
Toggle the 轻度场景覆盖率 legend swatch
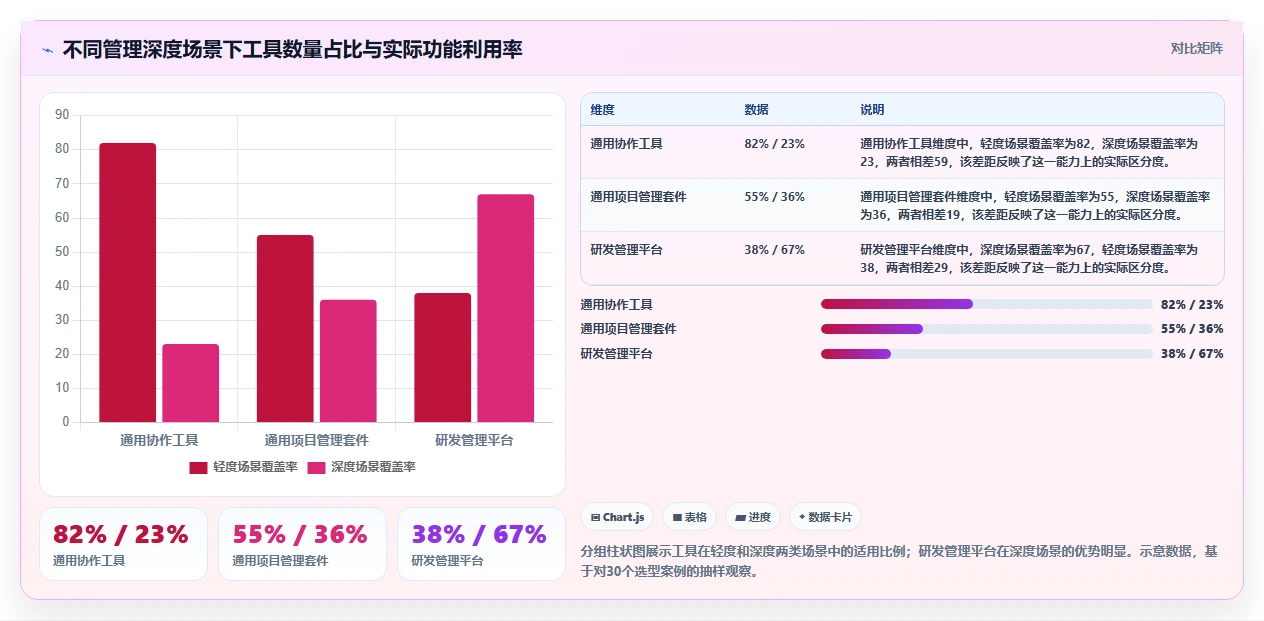[x=198, y=467]
